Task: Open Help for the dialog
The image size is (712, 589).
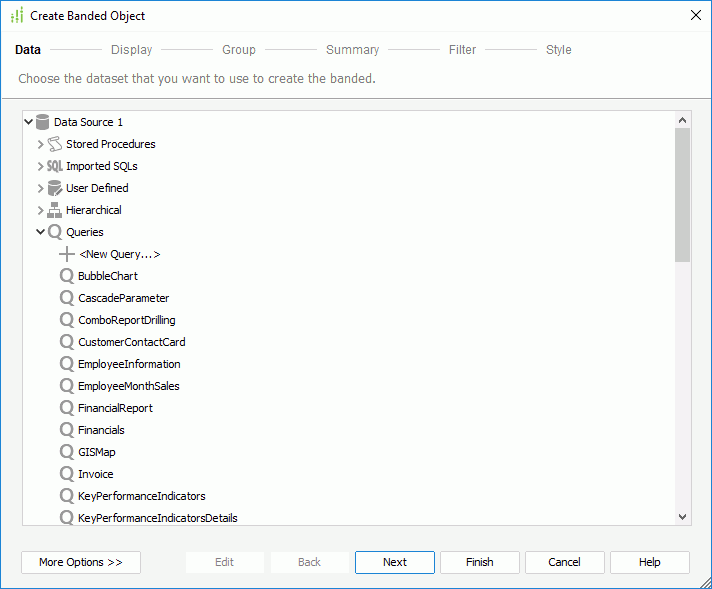Action: pos(649,562)
